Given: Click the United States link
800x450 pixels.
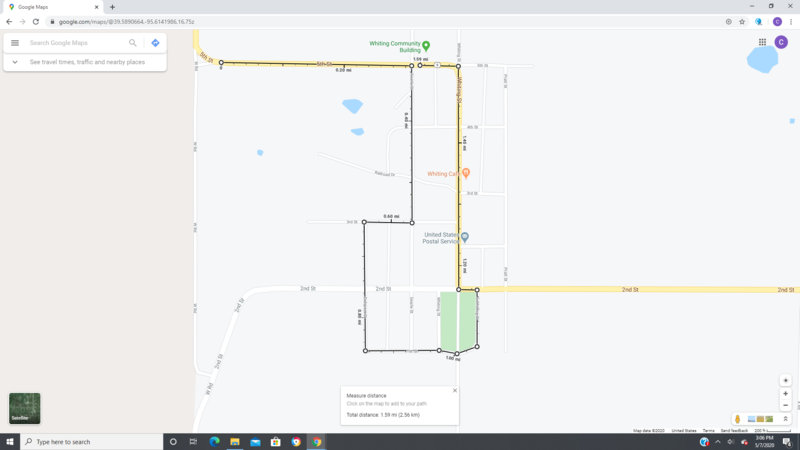Looking at the screenshot, I should tap(684, 431).
